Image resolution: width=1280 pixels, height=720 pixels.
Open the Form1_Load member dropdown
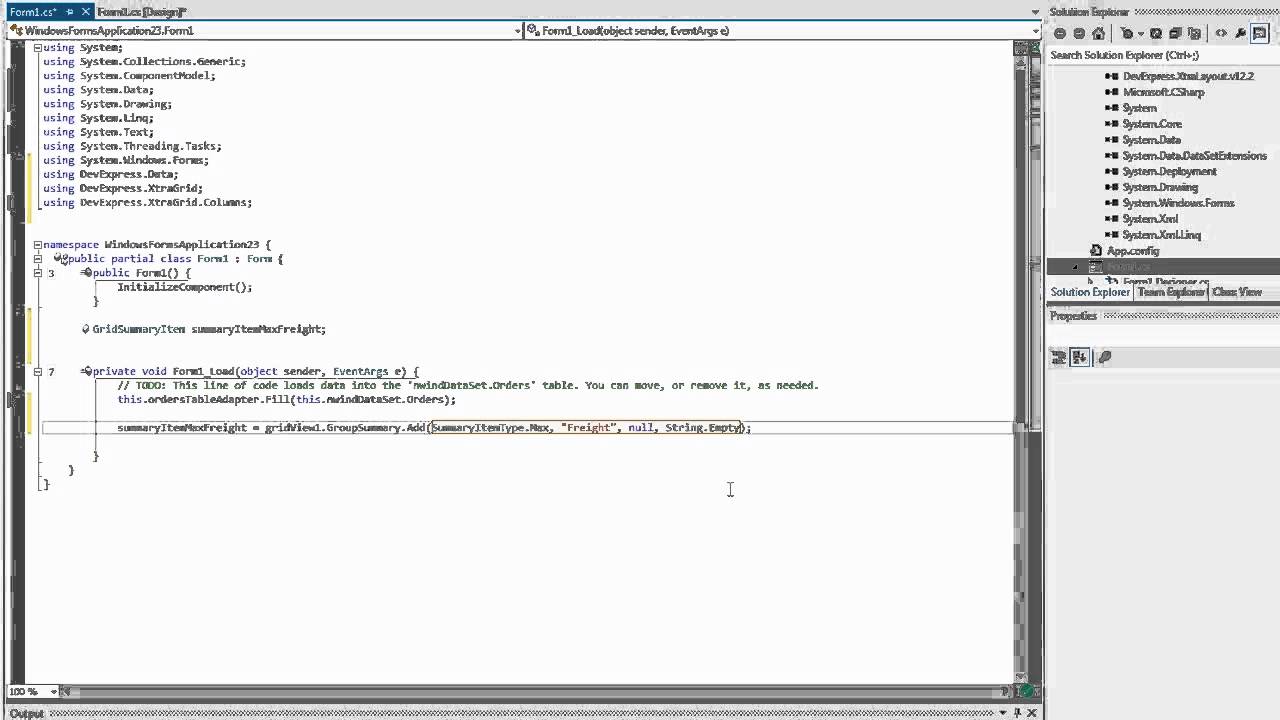coord(1035,31)
